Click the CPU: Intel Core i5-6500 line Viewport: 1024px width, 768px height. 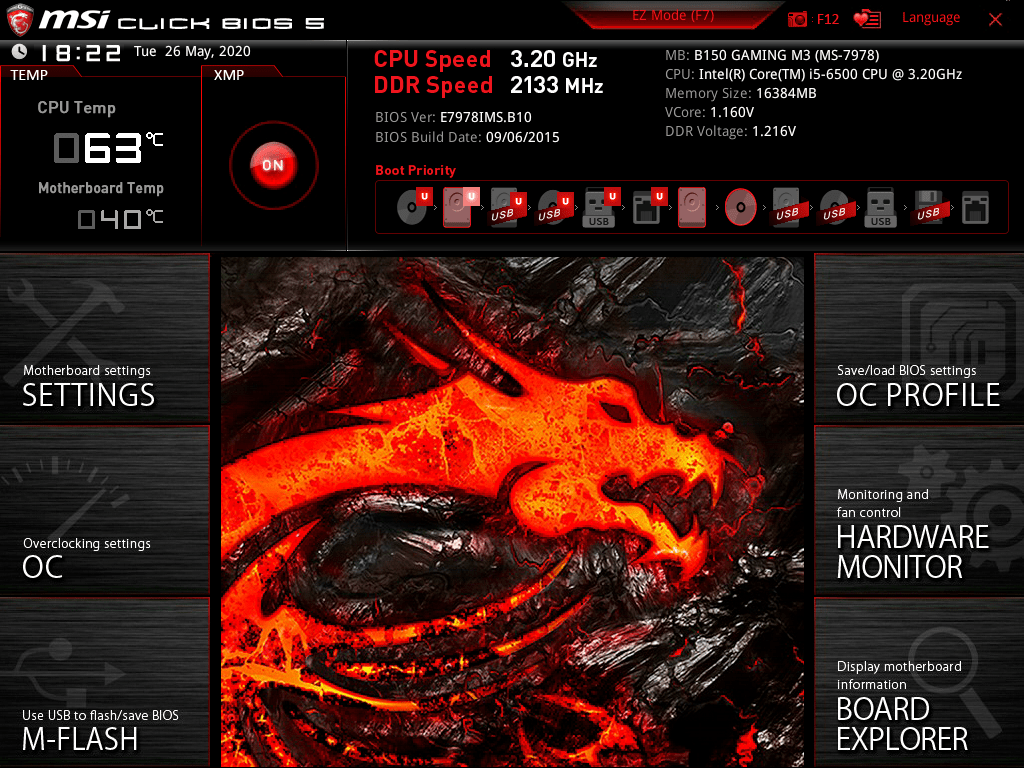tap(814, 74)
